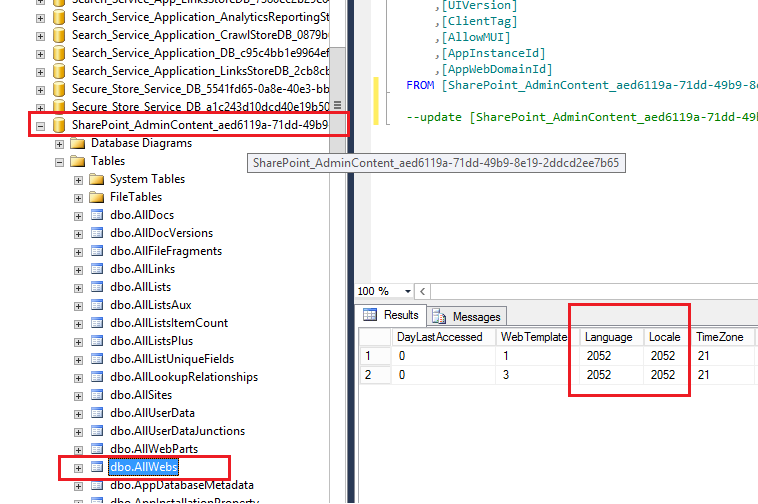Click the Search_Service_Application_CrawlStoreDB database icon
This screenshot has width=758, height=504.
(x=59, y=35)
